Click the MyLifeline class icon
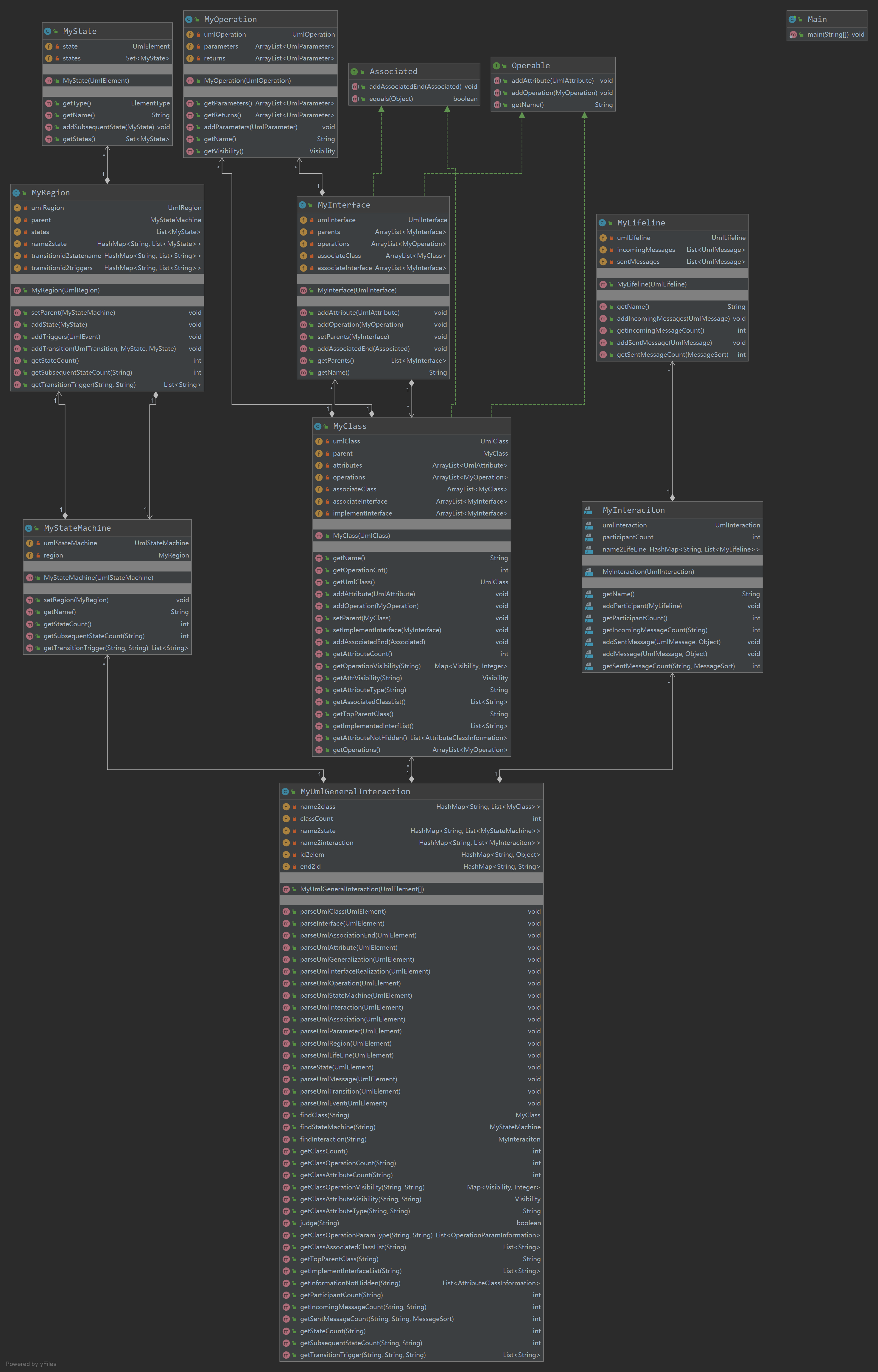 tap(602, 223)
